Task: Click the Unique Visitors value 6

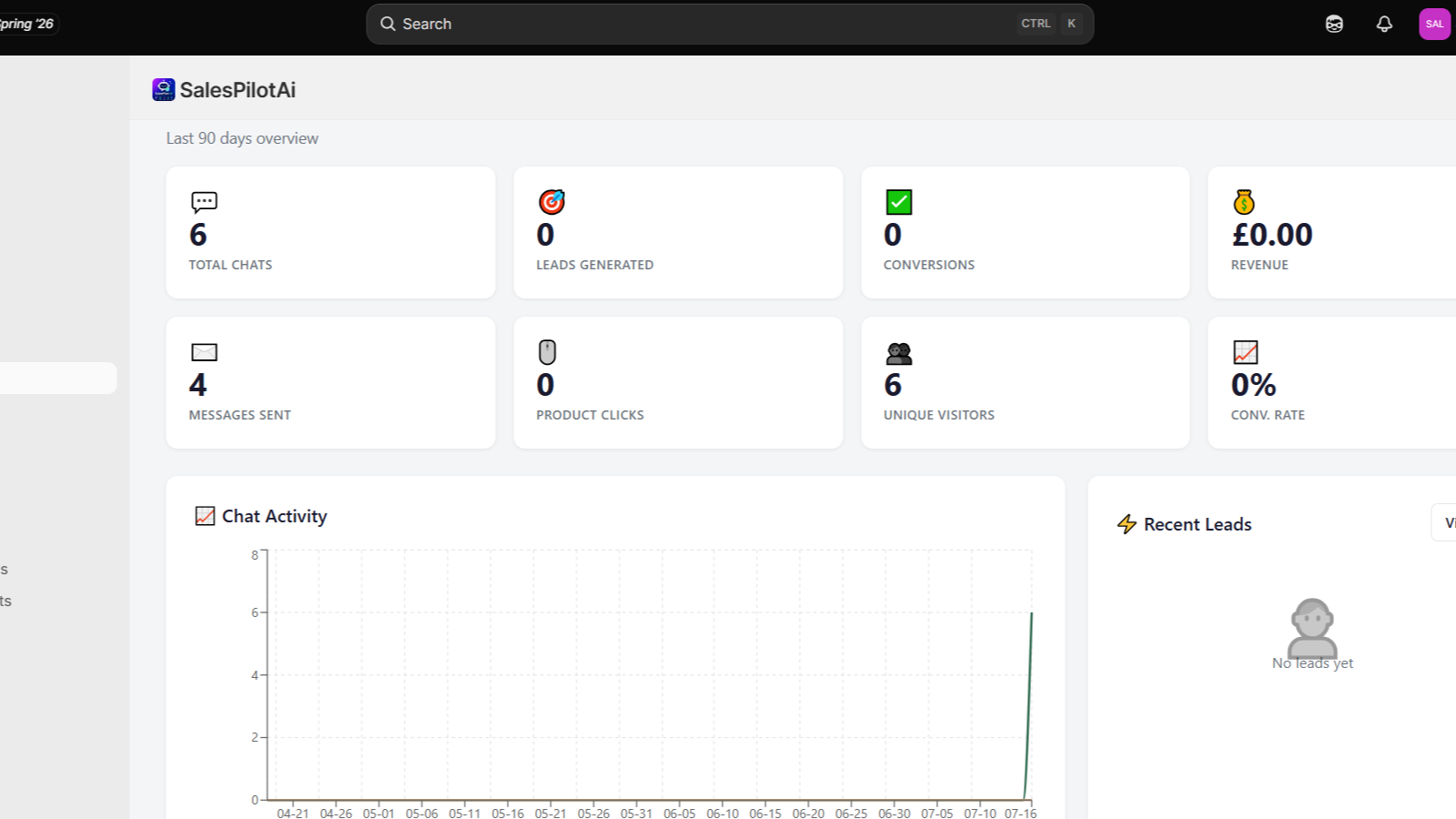Action: pos(893,385)
